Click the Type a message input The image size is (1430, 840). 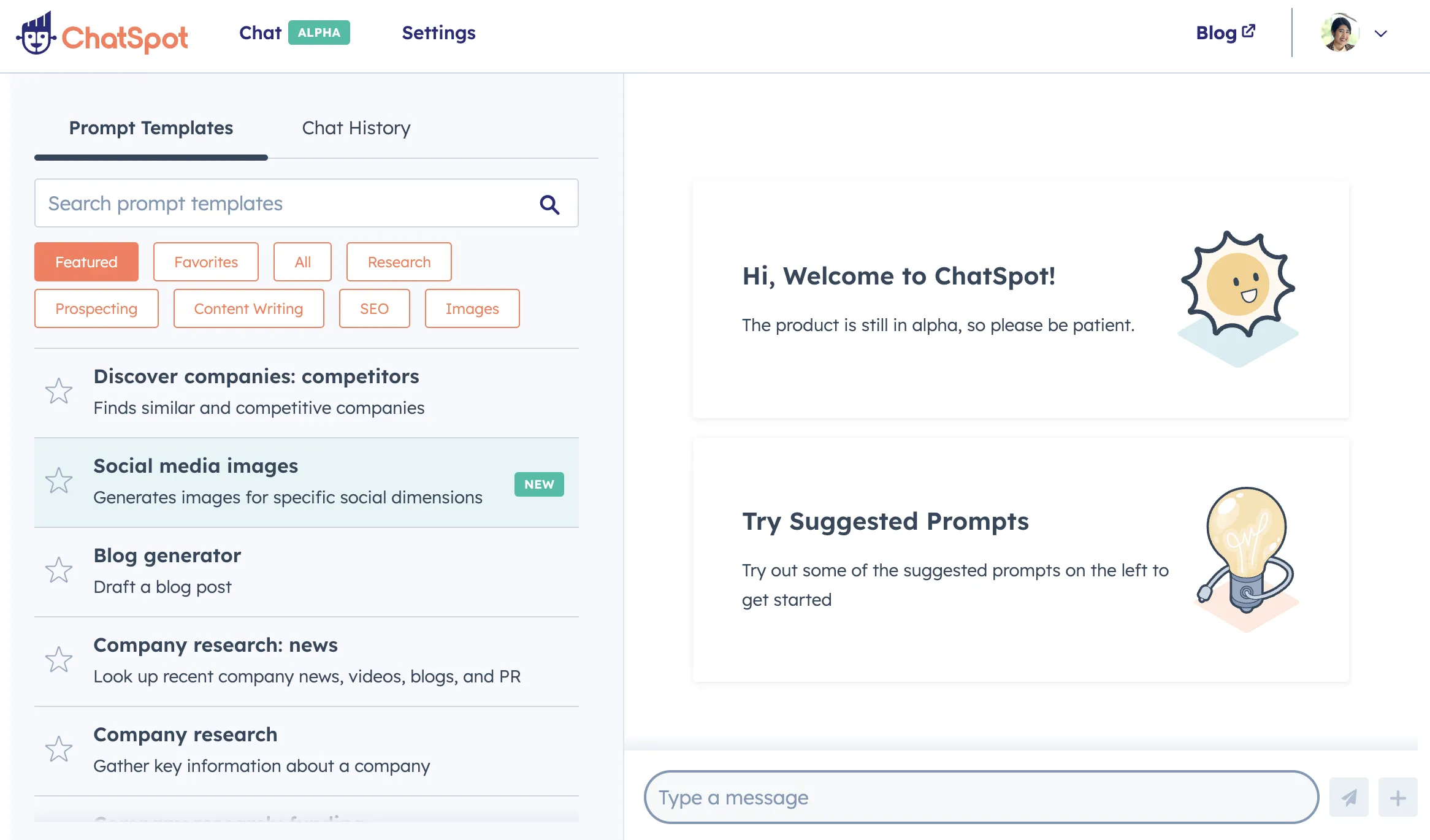[x=981, y=797]
